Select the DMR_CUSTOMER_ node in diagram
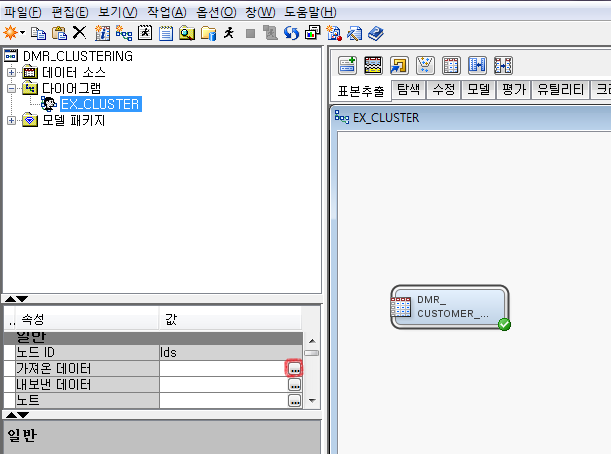The width and height of the screenshot is (611, 454). click(x=450, y=307)
